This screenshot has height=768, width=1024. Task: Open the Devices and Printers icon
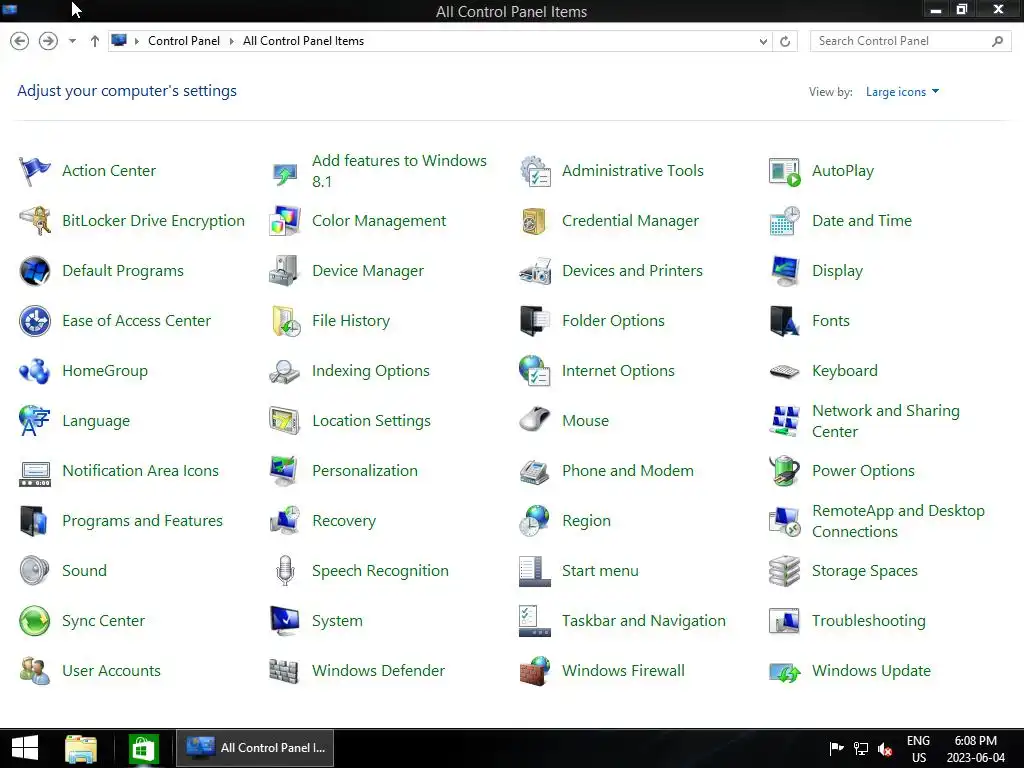point(535,271)
